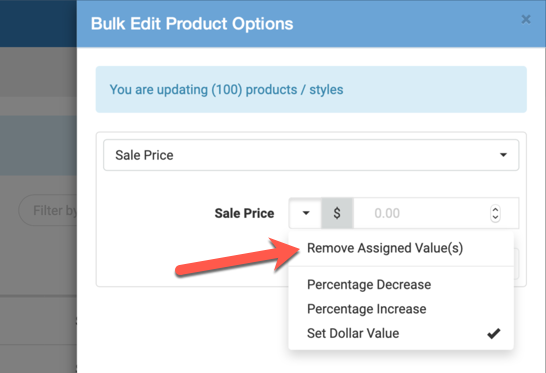546x373 pixels.
Task: Click the Bulk Edit Product Options title
Action: tap(192, 24)
